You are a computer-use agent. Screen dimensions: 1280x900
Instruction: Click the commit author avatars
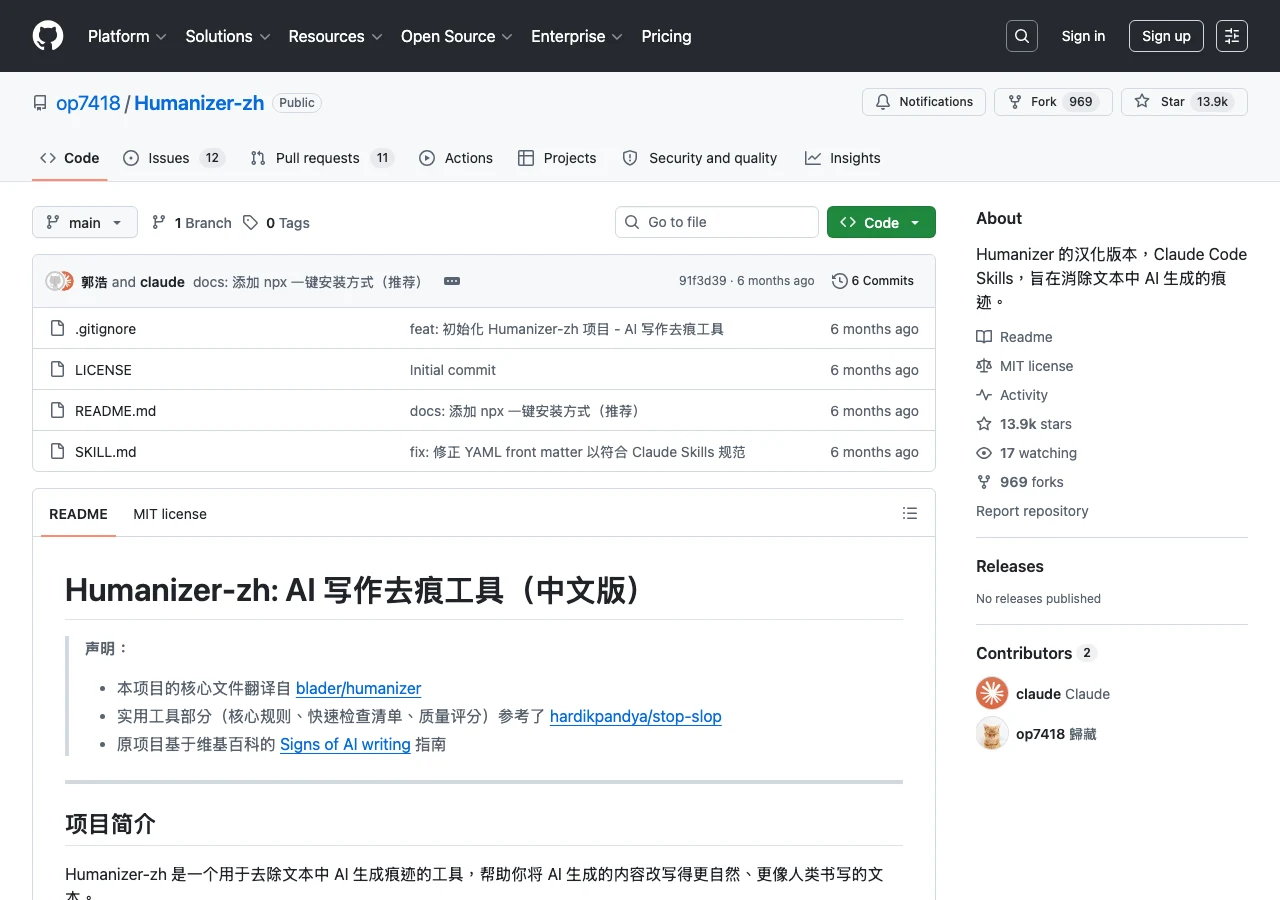[60, 281]
